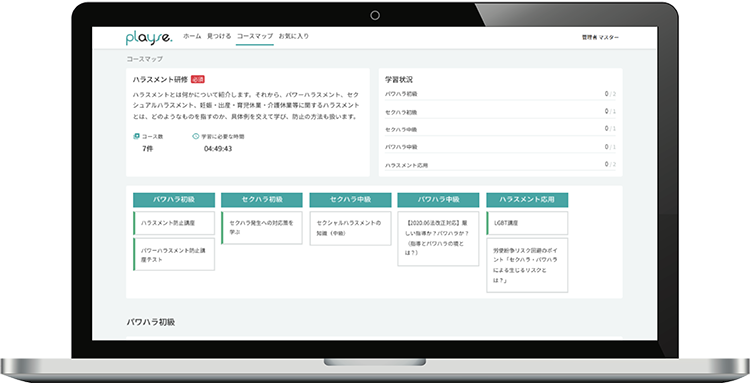Click the セクハラ中級 progress row
The height and width of the screenshot is (383, 750).
pos(500,129)
